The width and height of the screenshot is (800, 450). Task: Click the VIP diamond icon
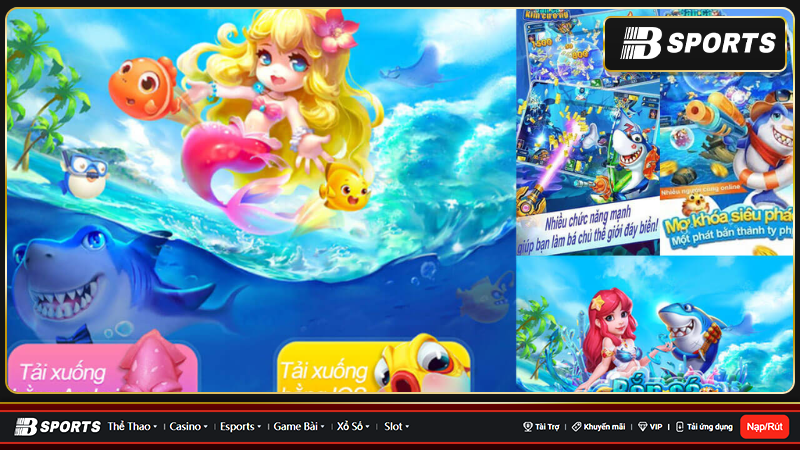[642, 427]
